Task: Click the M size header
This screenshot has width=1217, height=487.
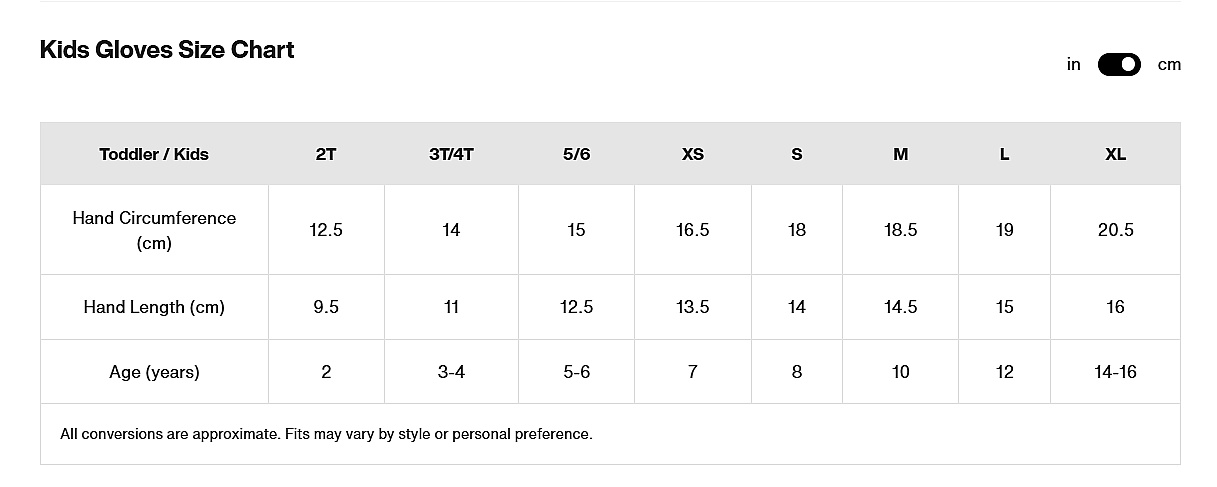Action: click(x=900, y=154)
